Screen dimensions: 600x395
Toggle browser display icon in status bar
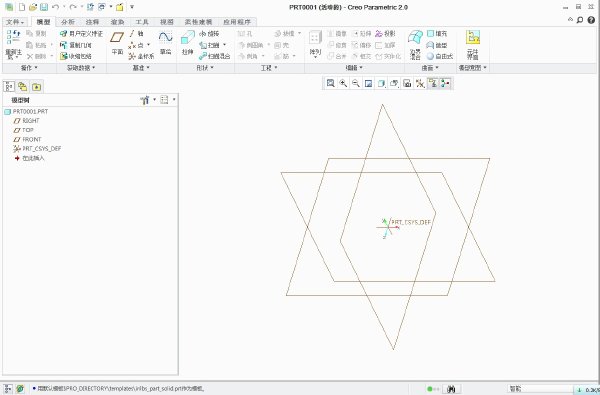click(20, 389)
